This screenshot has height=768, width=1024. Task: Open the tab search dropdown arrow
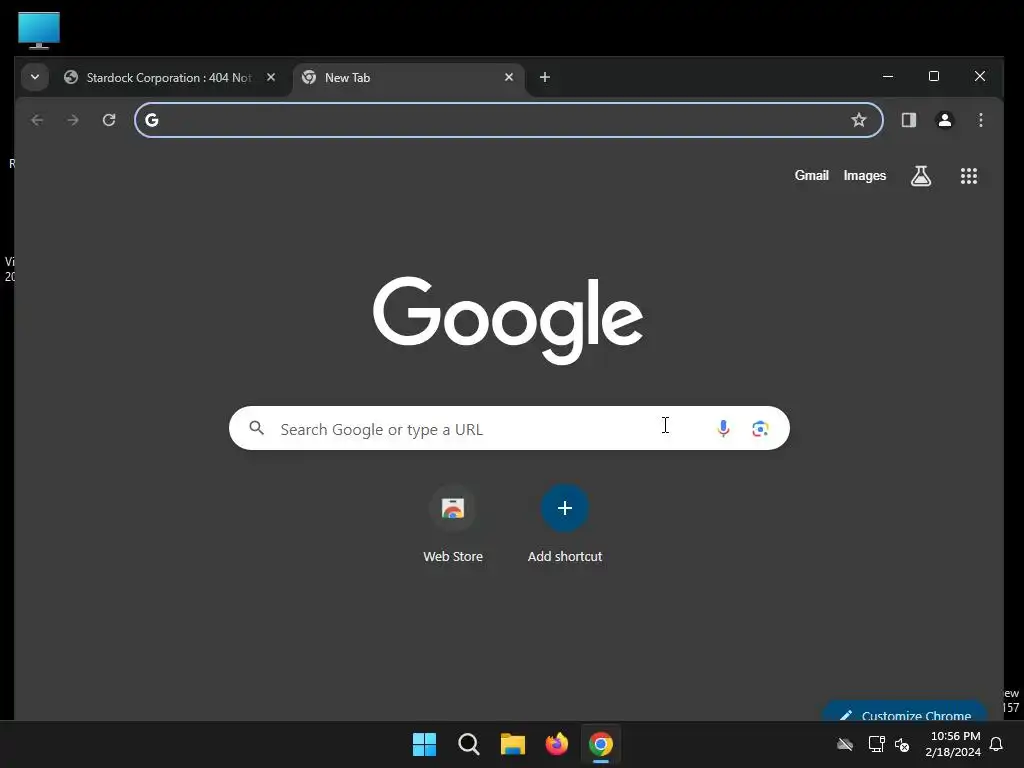tap(35, 77)
